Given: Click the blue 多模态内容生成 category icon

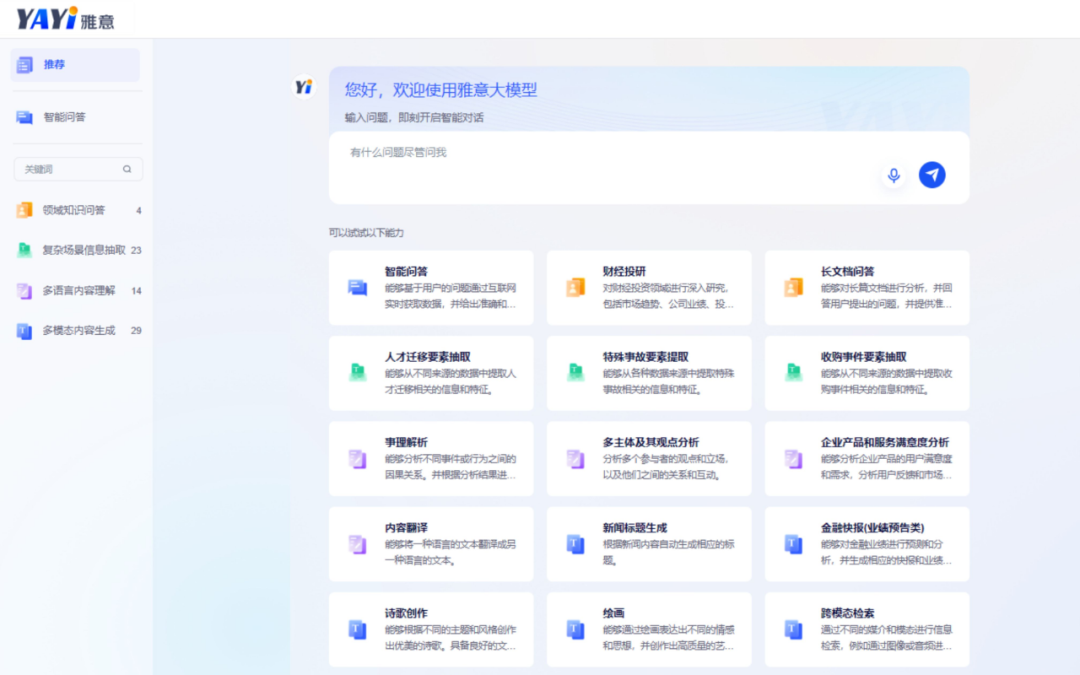Looking at the screenshot, I should pos(24,331).
